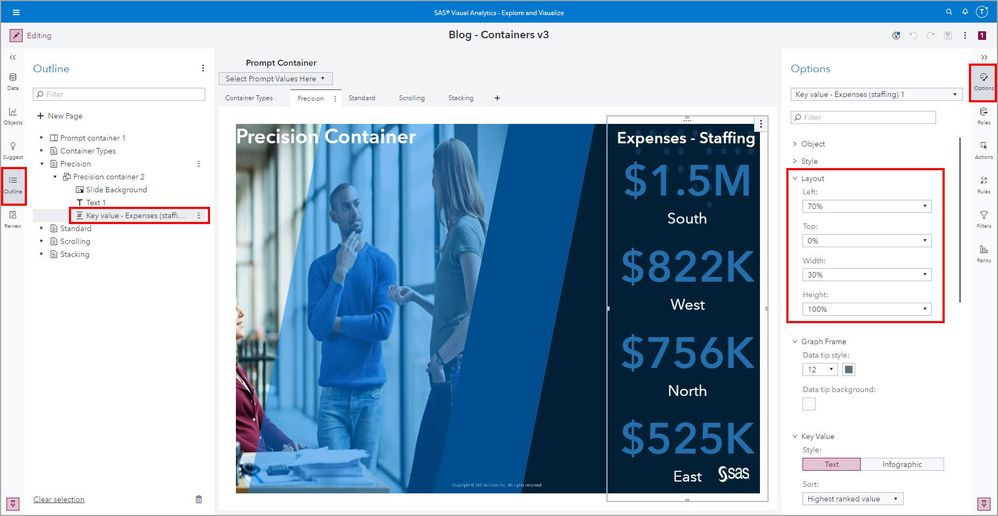
Task: Click the Outline filter field
Action: [x=119, y=94]
